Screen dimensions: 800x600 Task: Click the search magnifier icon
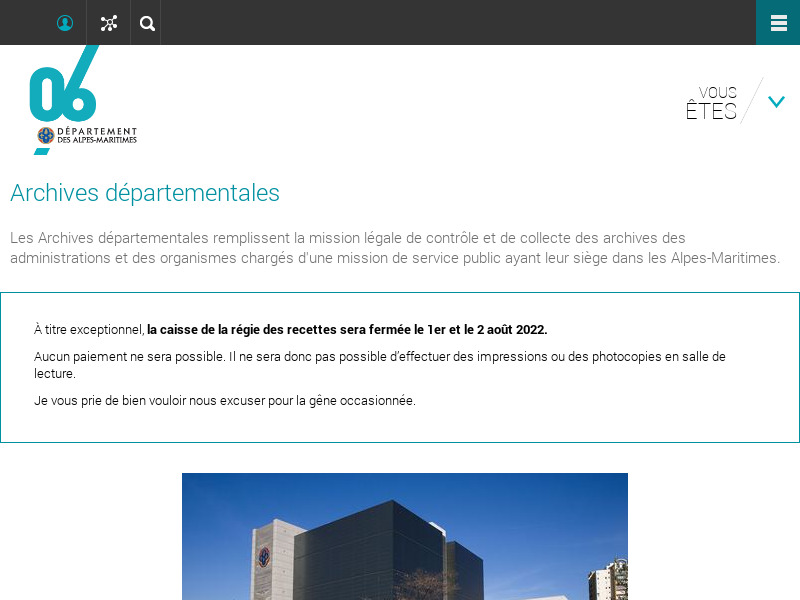click(146, 22)
